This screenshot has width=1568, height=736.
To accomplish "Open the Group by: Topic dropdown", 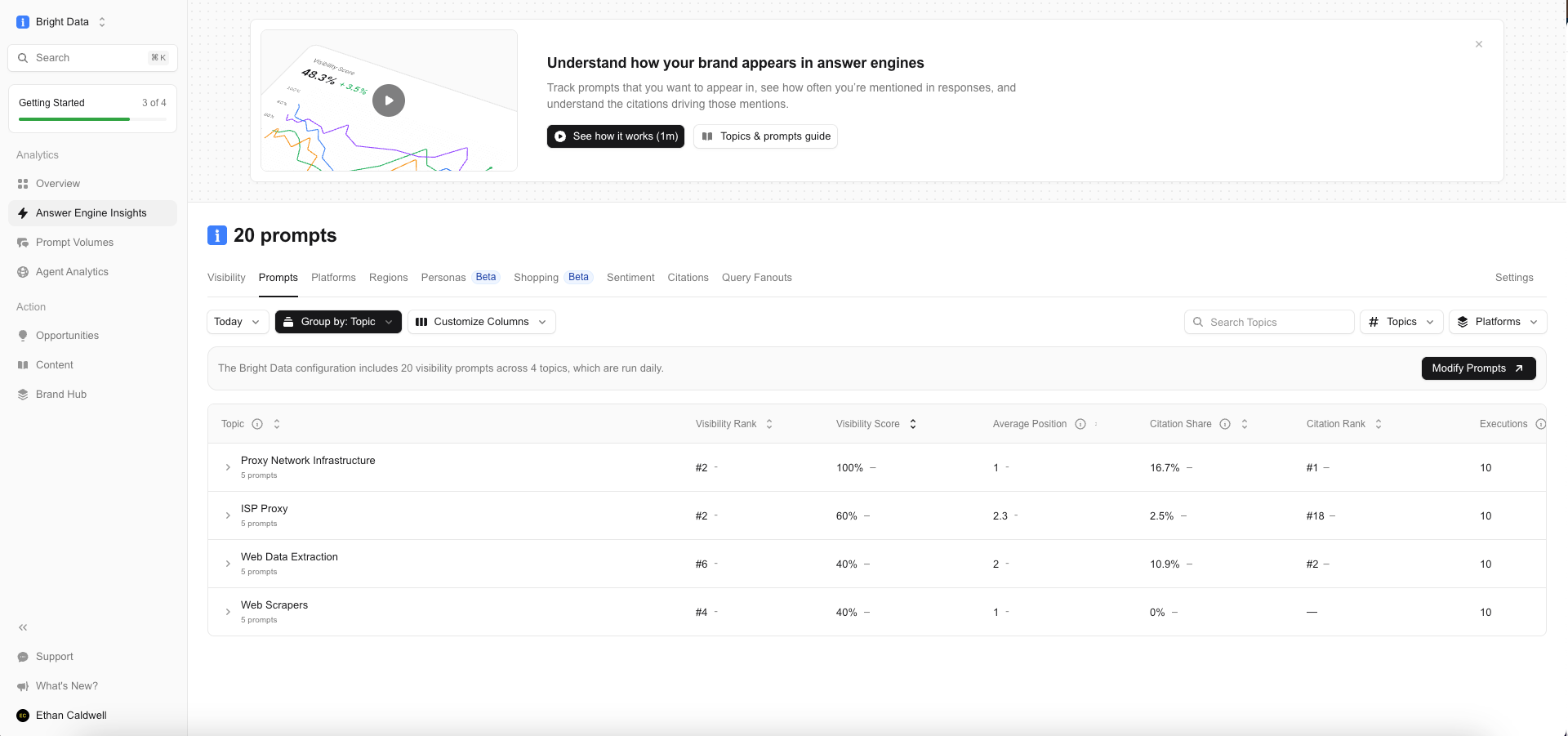I will click(x=338, y=322).
